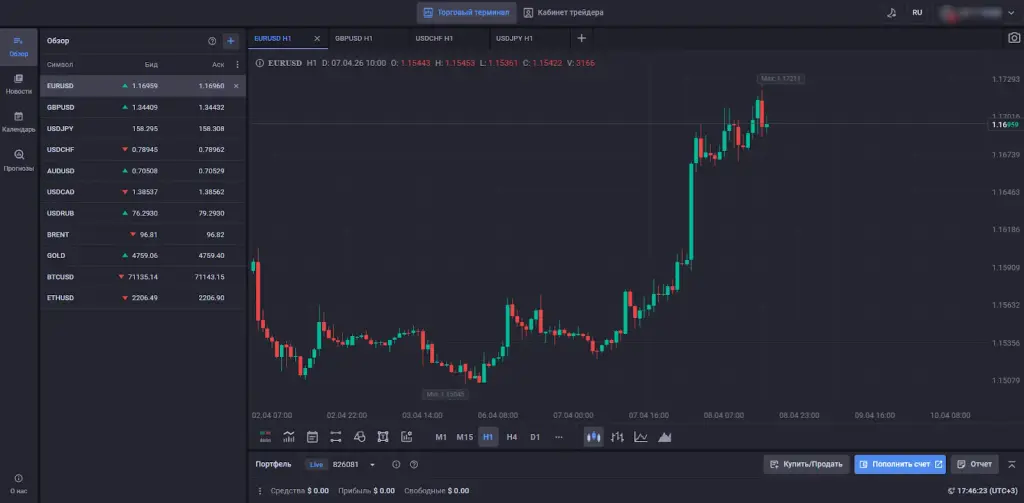Click the Live account badge

[x=316, y=464]
